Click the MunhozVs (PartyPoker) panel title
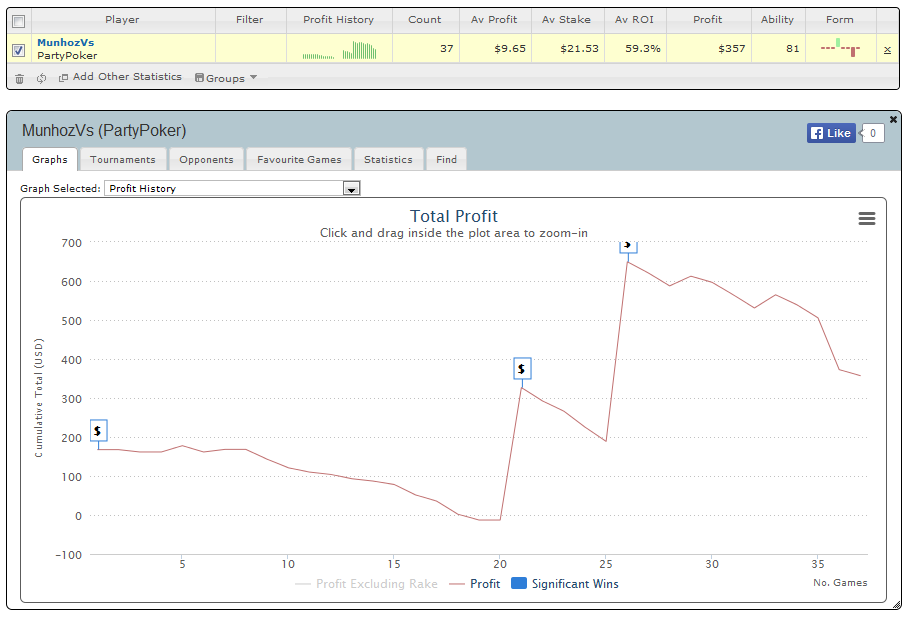The width and height of the screenshot is (910, 617). pos(104,131)
